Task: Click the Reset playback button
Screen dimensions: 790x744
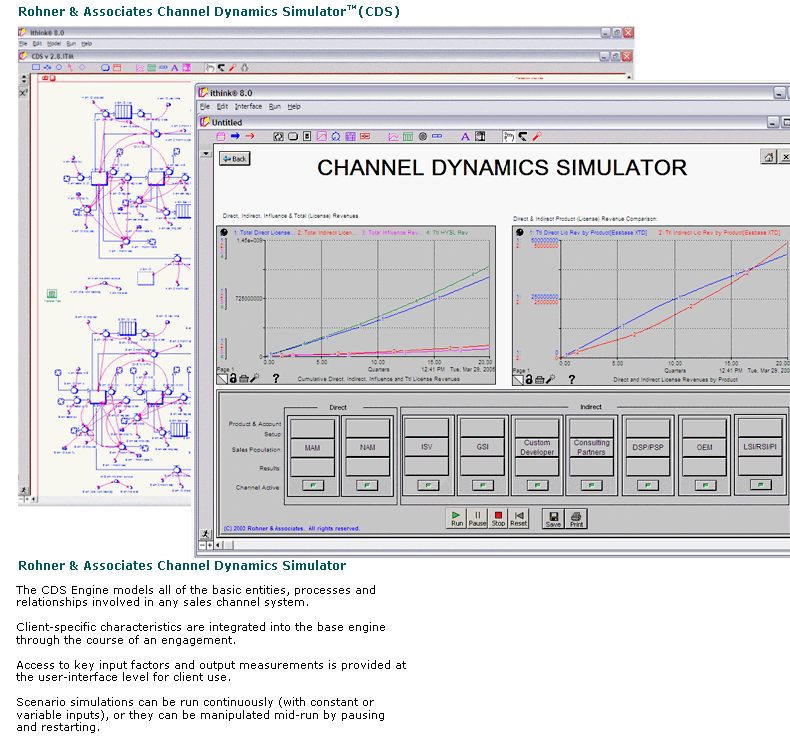Action: coord(518,518)
